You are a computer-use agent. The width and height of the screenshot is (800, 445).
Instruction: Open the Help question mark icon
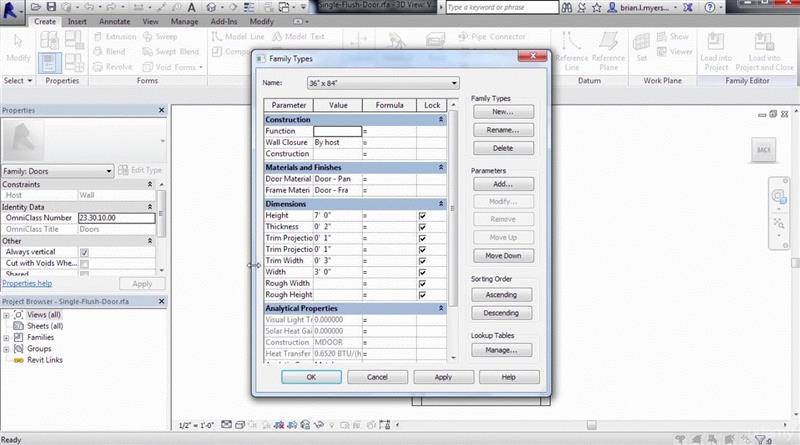coord(709,8)
